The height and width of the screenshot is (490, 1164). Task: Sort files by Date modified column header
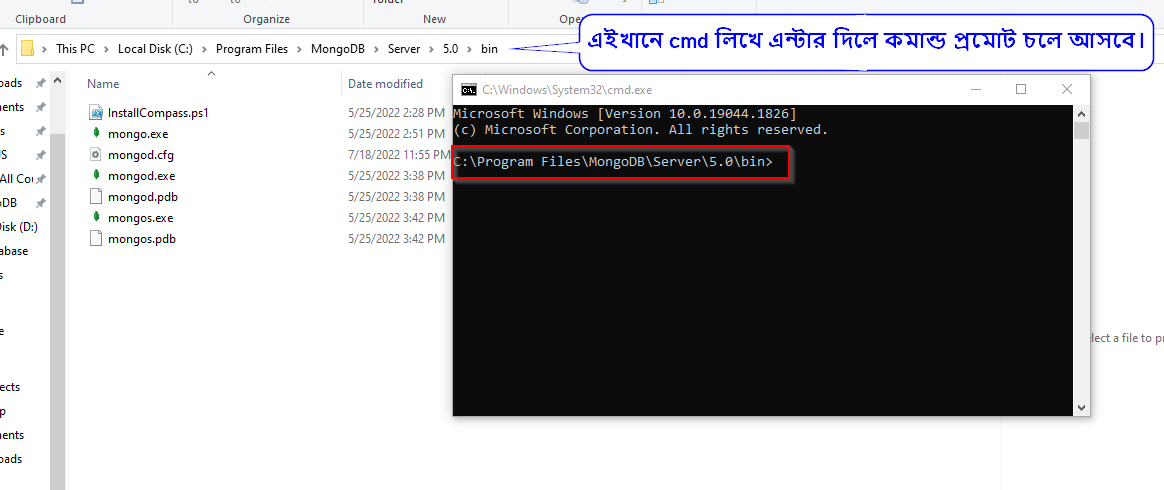tap(385, 84)
